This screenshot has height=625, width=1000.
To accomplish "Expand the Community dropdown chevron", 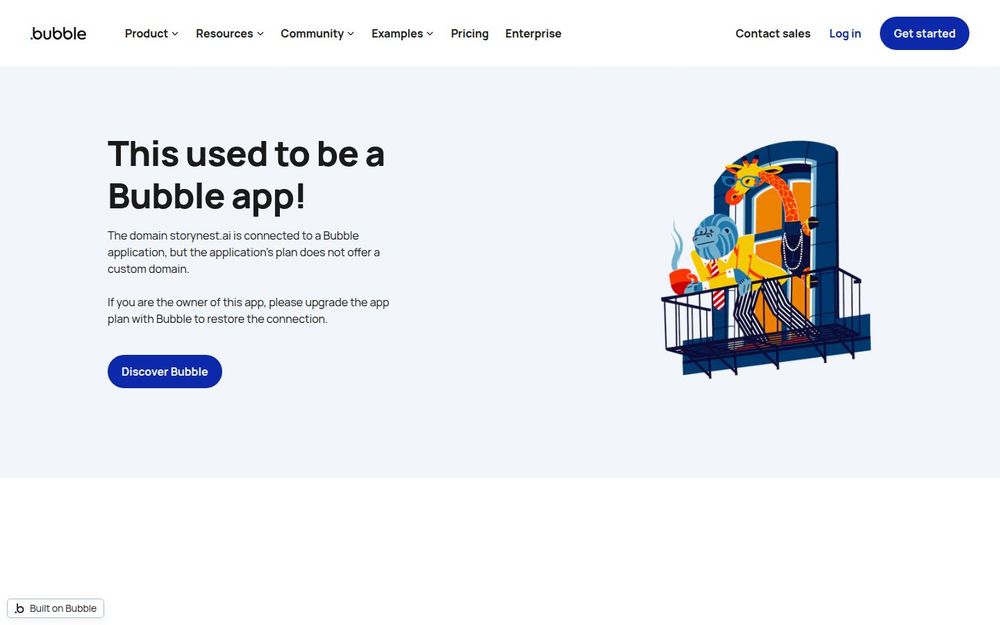I will 351,34.
